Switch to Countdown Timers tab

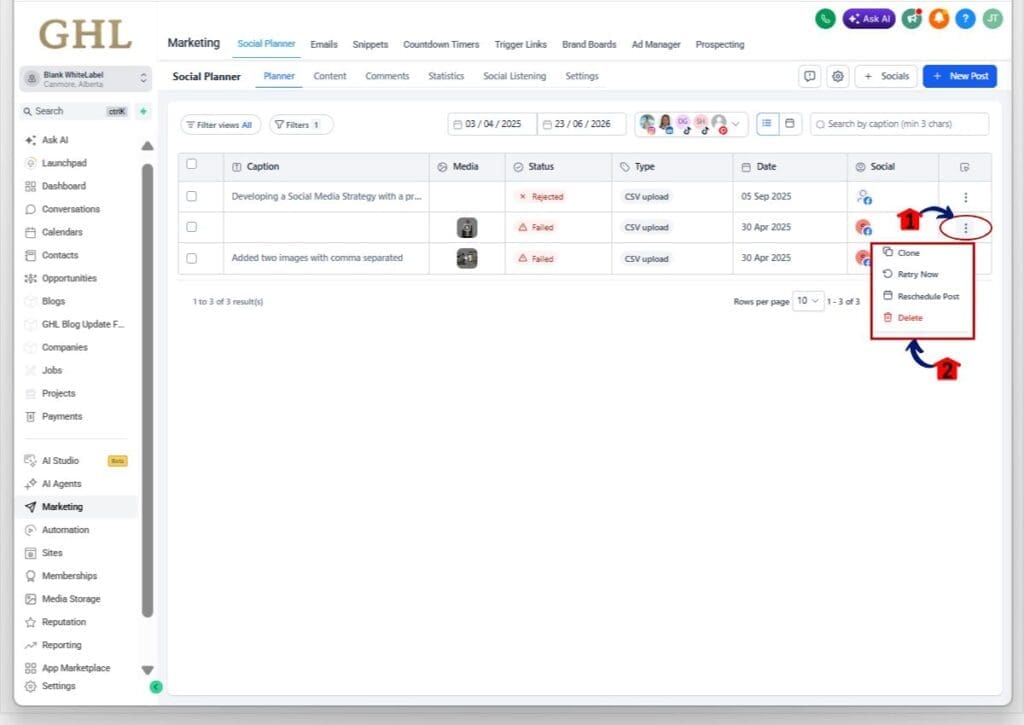click(x=441, y=44)
